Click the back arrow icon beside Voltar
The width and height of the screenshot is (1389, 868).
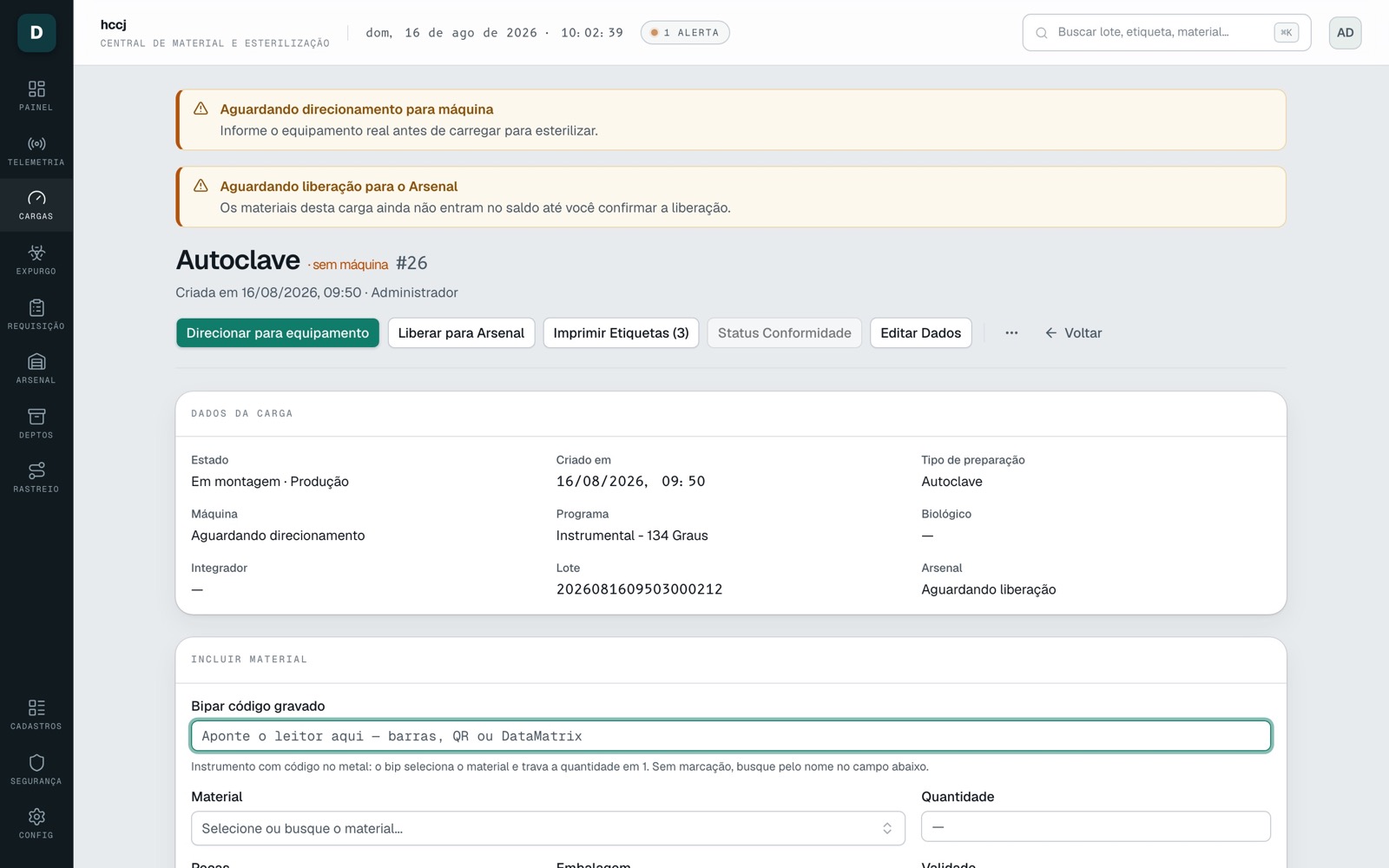pos(1050,332)
